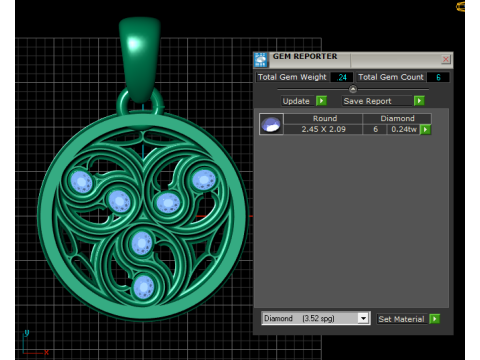Click the 2.45 X 2.09 size cell
Screen dimensions: 480x360
[323, 129]
